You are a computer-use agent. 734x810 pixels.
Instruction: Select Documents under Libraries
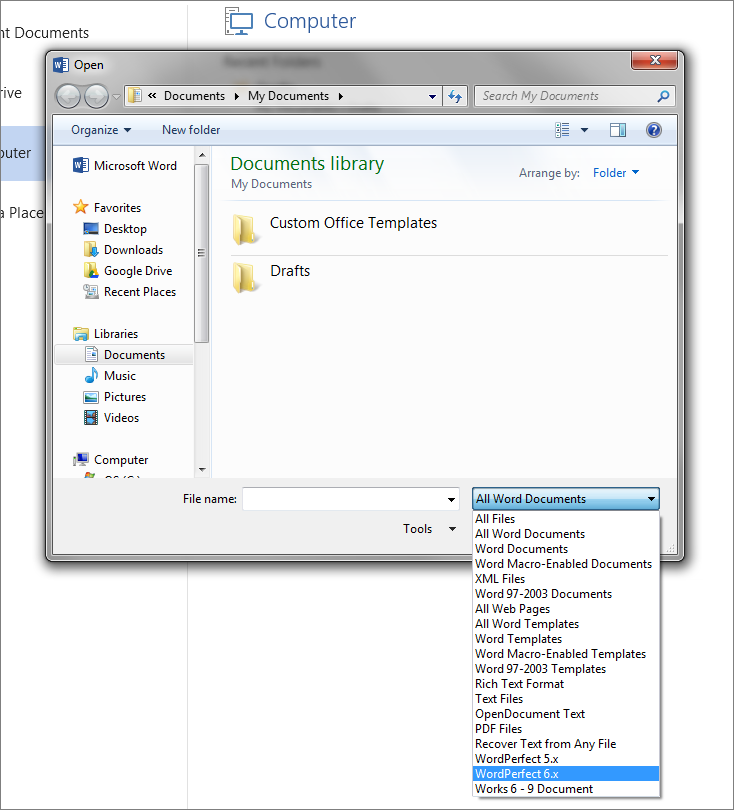click(124, 355)
